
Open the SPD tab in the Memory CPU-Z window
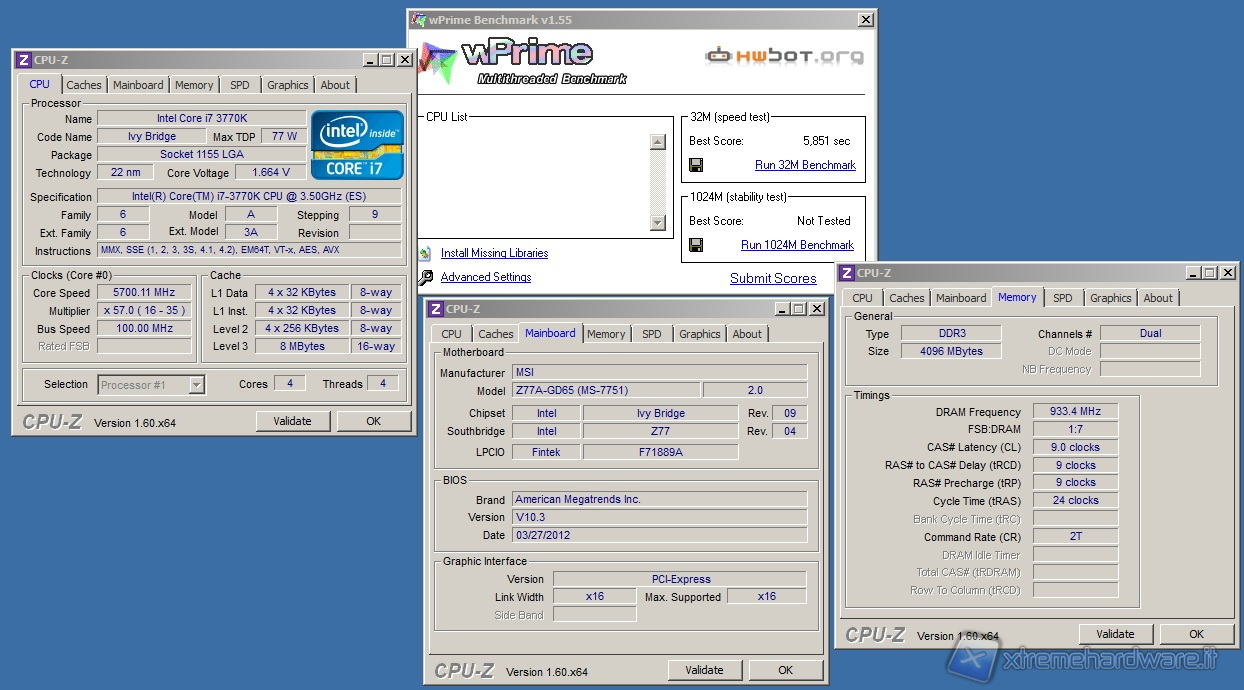tap(1063, 298)
